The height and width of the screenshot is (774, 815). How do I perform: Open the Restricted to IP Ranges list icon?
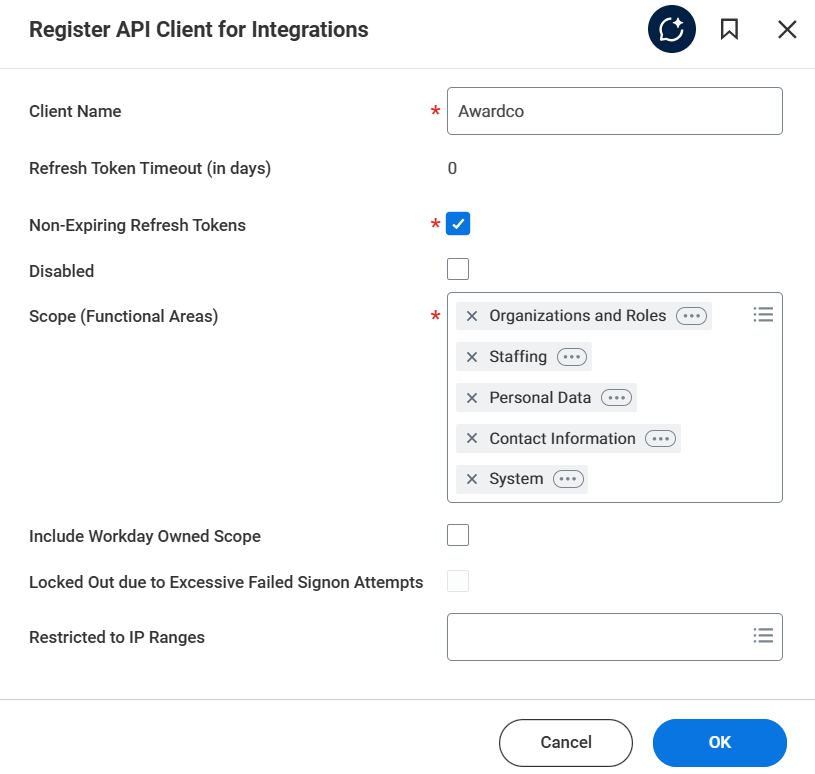coord(763,636)
